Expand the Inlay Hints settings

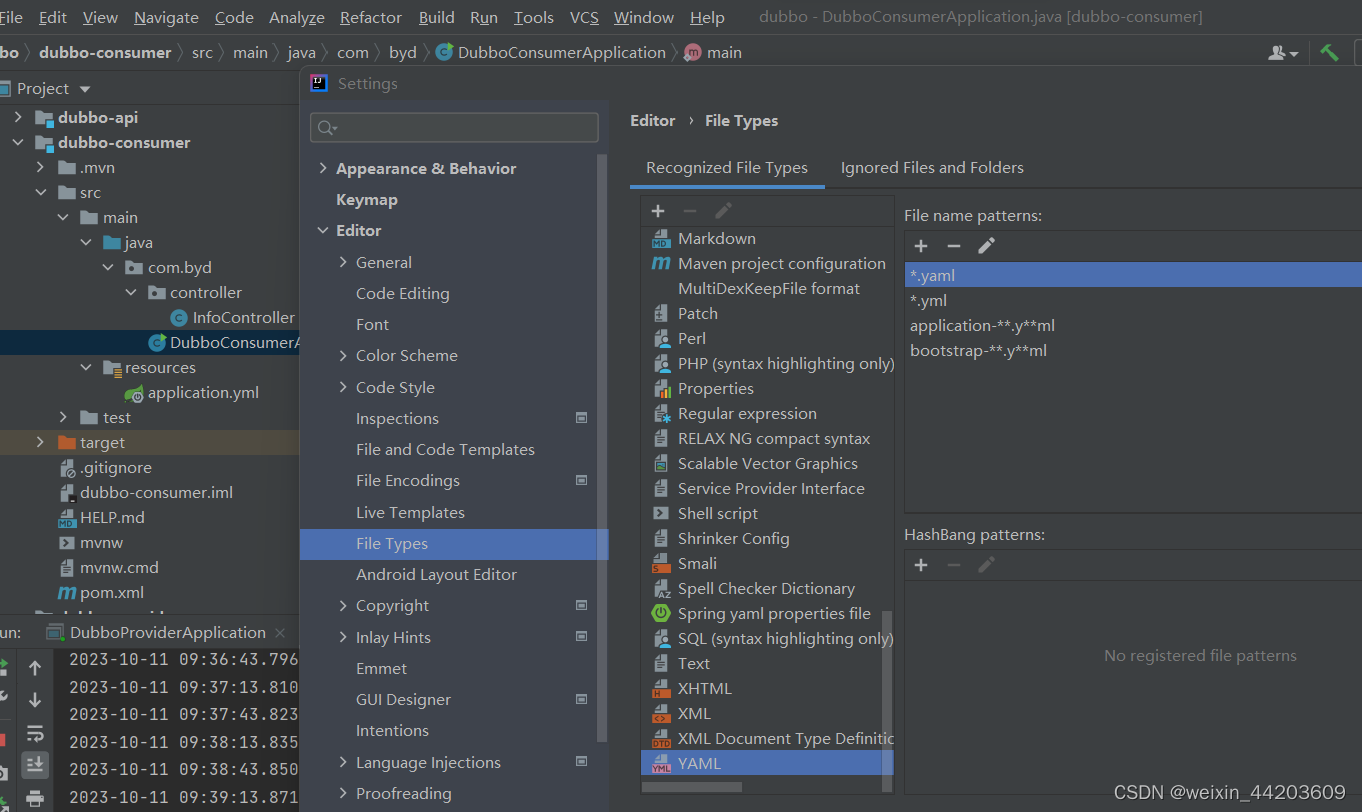tap(343, 637)
